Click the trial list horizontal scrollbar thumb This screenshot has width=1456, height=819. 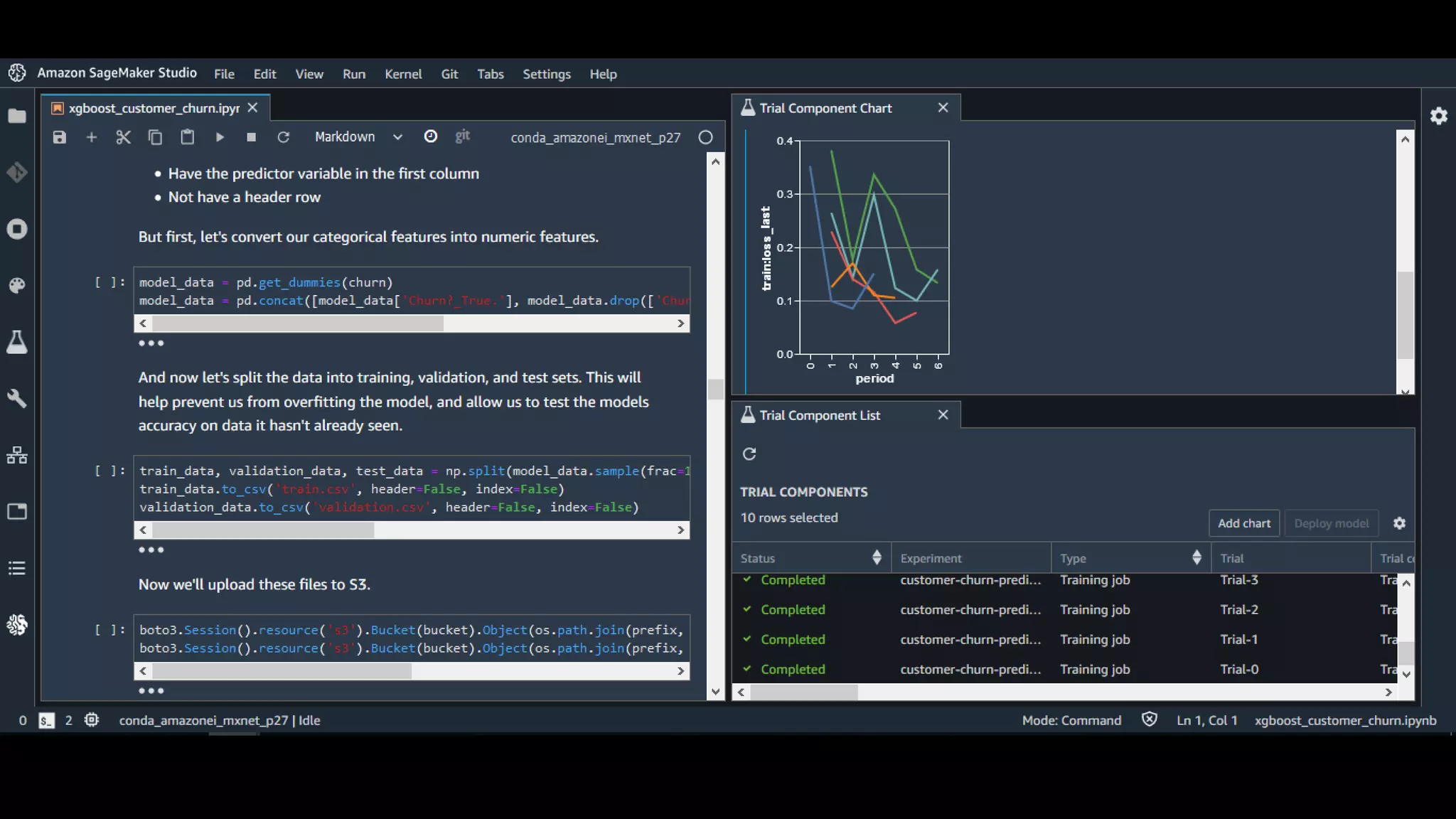point(803,692)
